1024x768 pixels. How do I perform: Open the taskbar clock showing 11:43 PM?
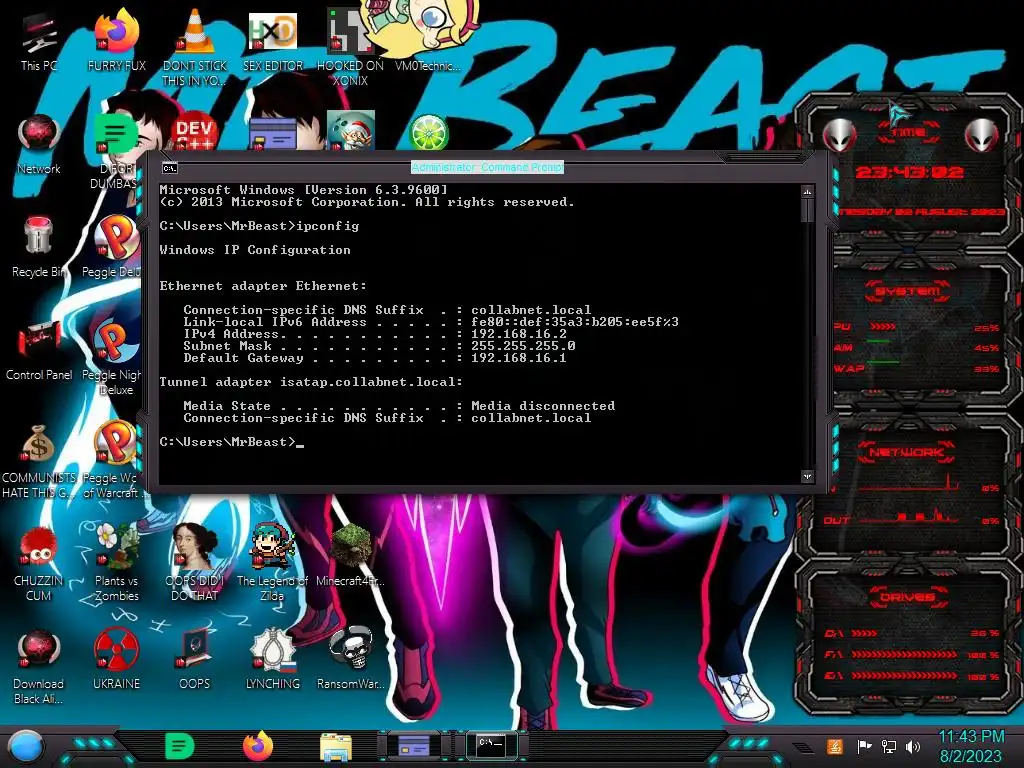click(971, 746)
